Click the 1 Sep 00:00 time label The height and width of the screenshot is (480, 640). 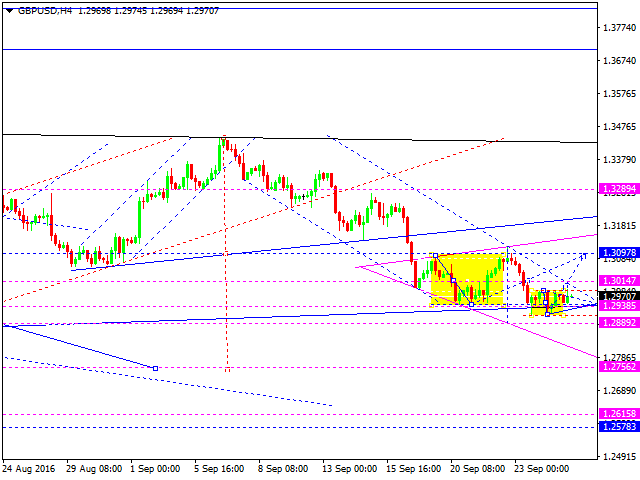point(155,469)
